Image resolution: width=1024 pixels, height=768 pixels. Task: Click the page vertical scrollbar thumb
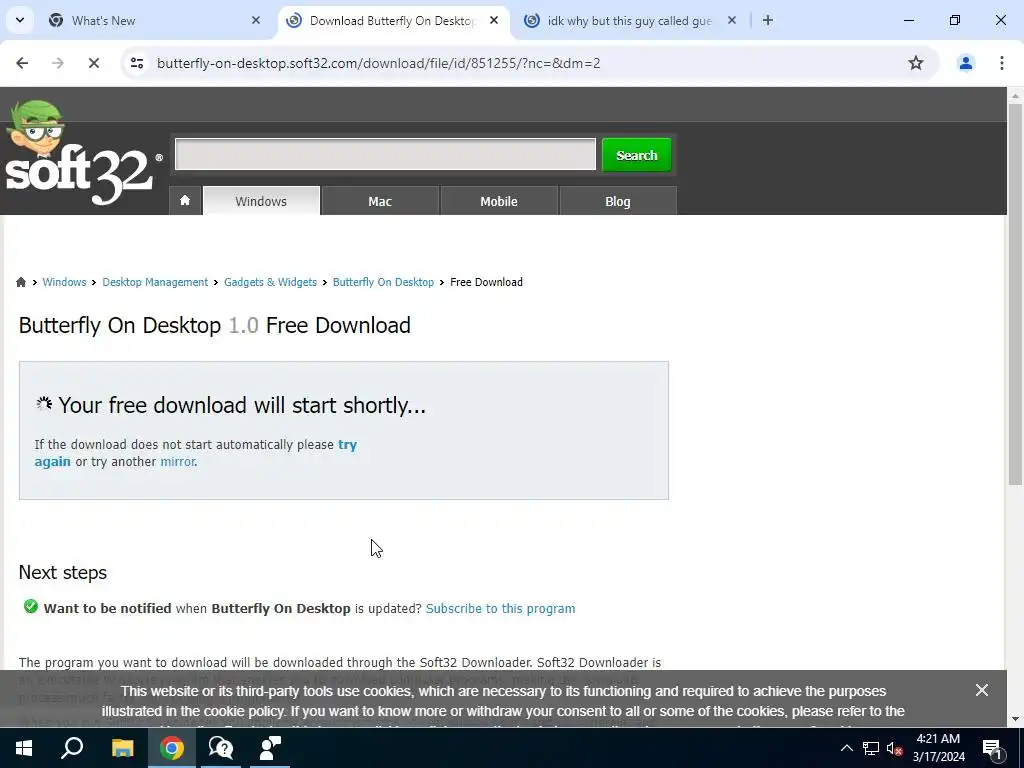pos(1015,294)
